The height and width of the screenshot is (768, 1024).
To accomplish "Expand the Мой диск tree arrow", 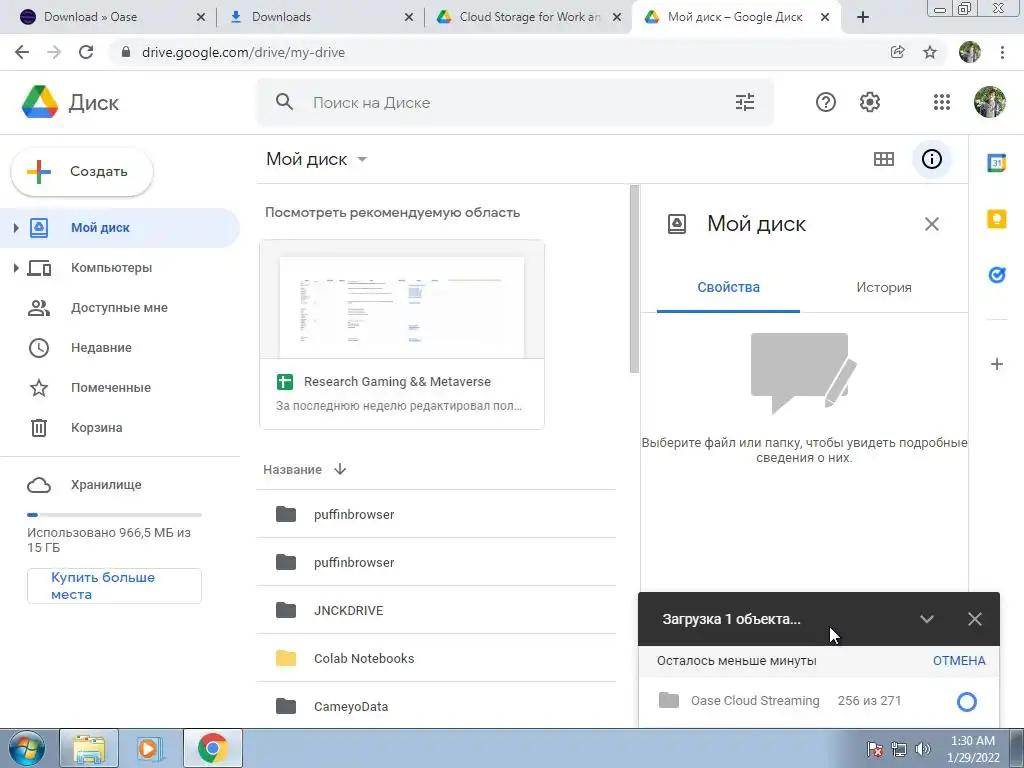I will click(x=16, y=227).
